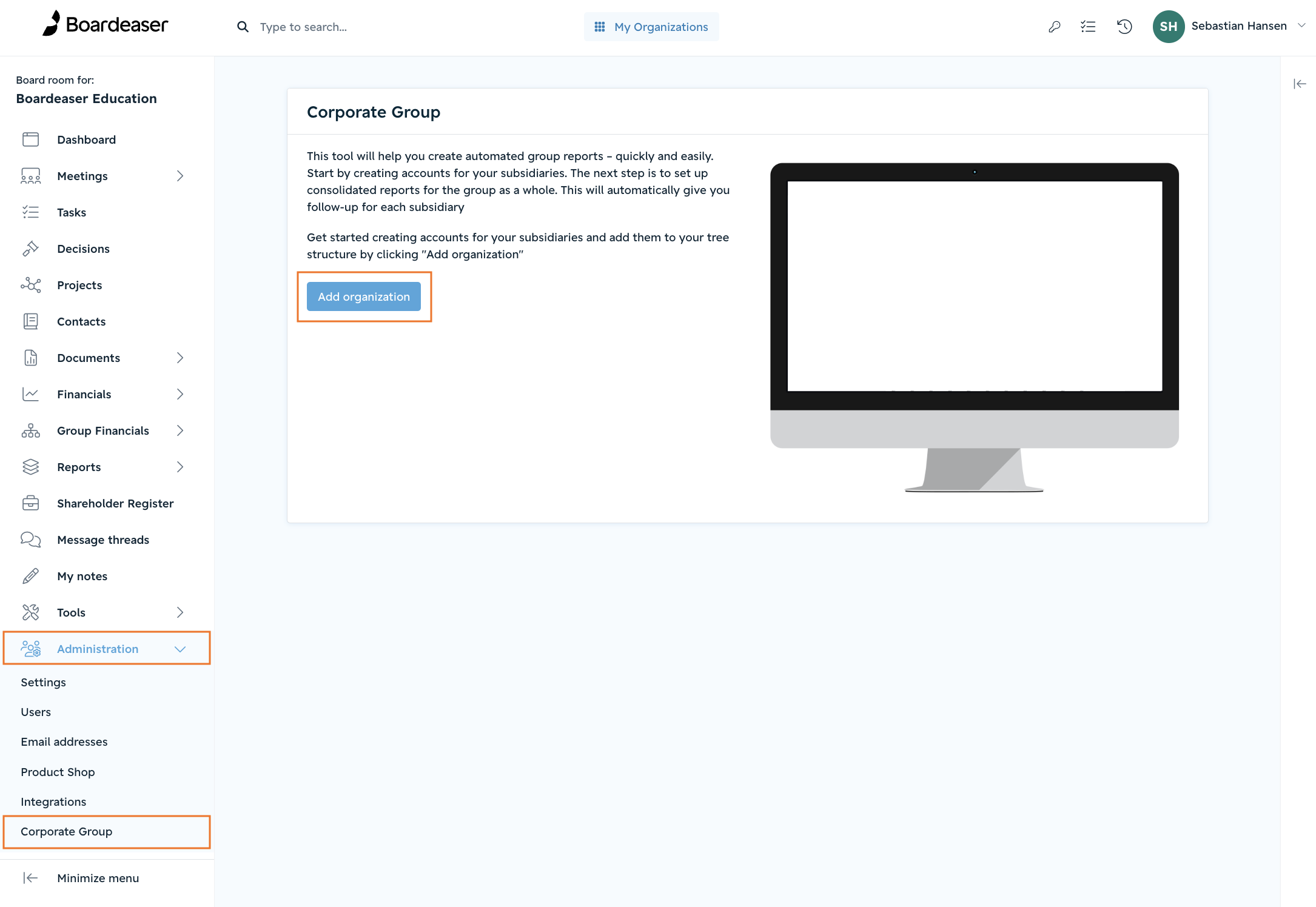Click the Documents file icon
The image size is (1316, 907).
click(30, 358)
